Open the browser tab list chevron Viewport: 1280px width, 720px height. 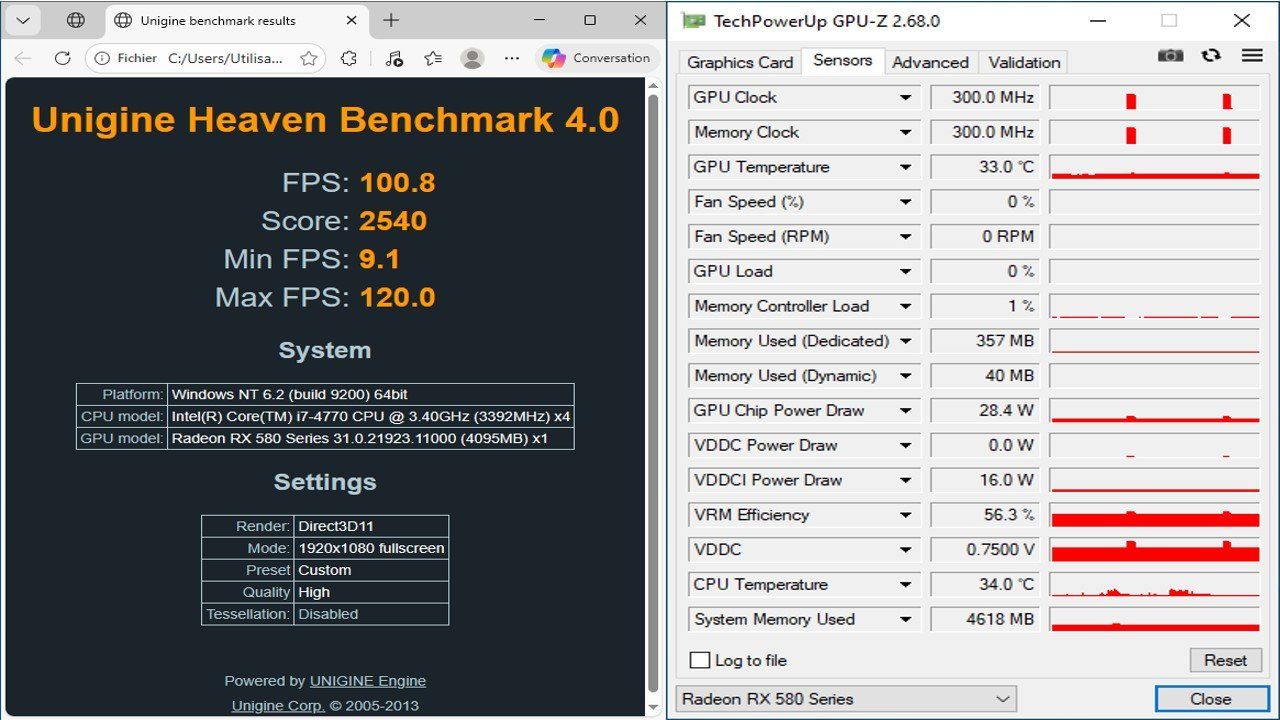pos(22,20)
